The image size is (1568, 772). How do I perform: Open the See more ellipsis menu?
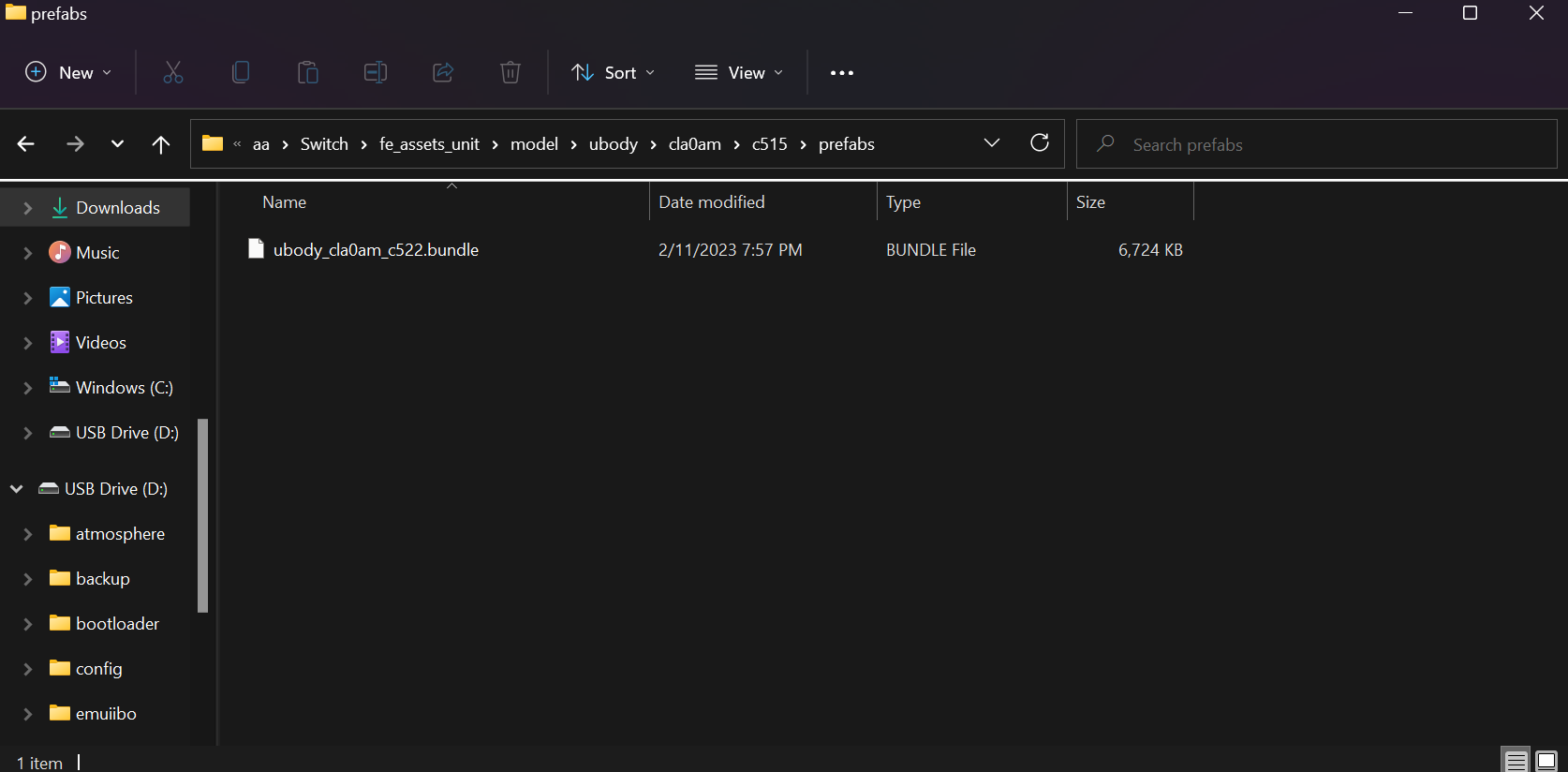tap(842, 72)
